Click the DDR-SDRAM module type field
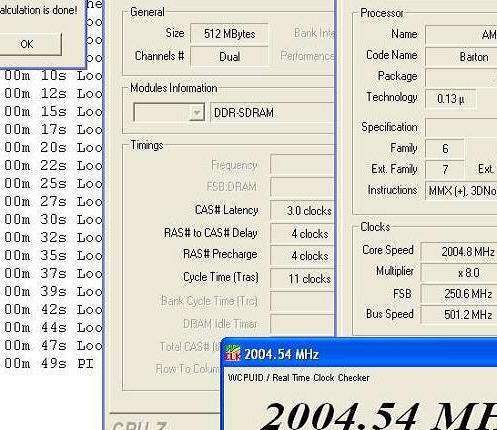Image resolution: width=497 pixels, height=430 pixels. click(x=272, y=113)
